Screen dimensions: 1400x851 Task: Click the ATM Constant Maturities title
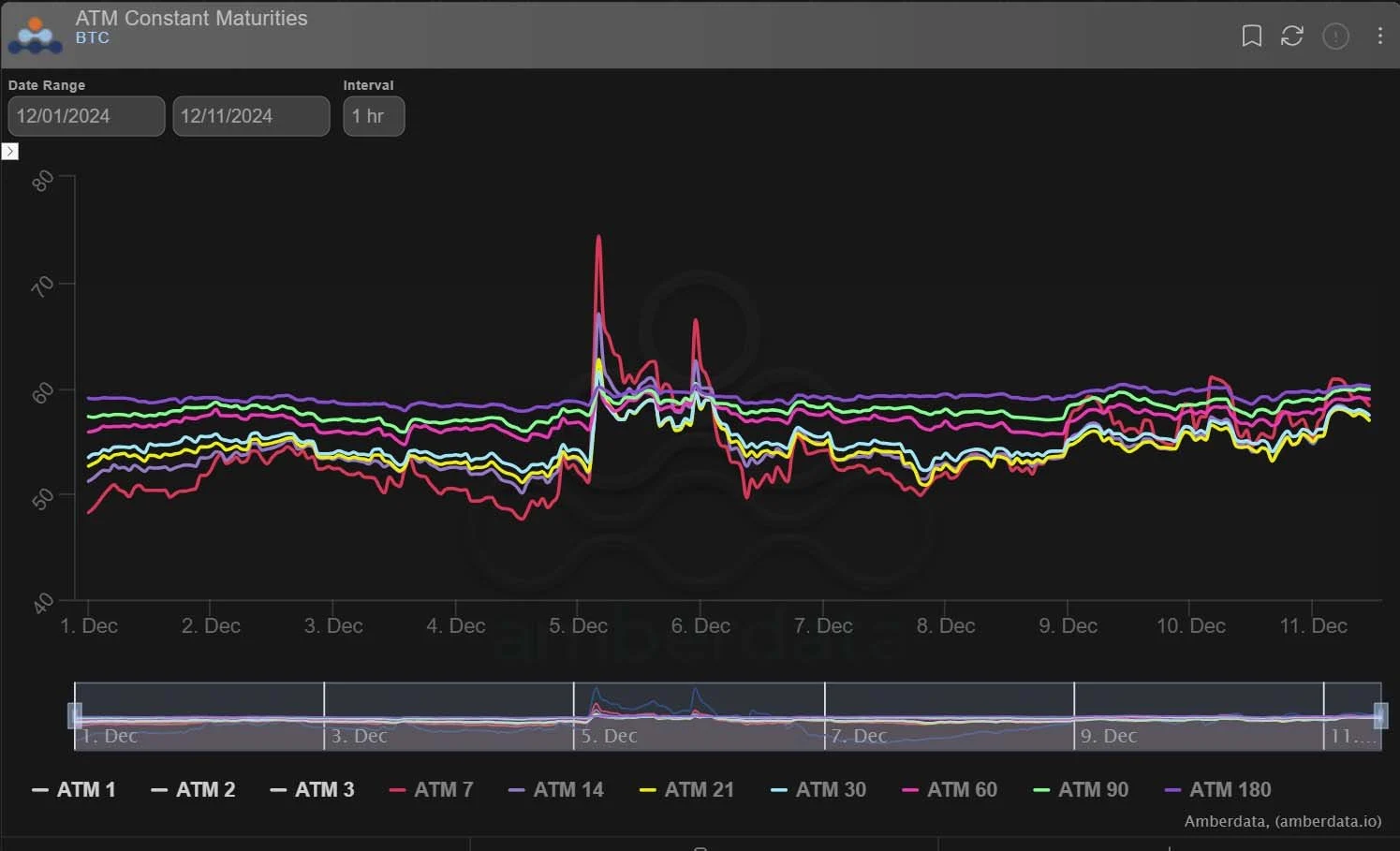(x=191, y=18)
